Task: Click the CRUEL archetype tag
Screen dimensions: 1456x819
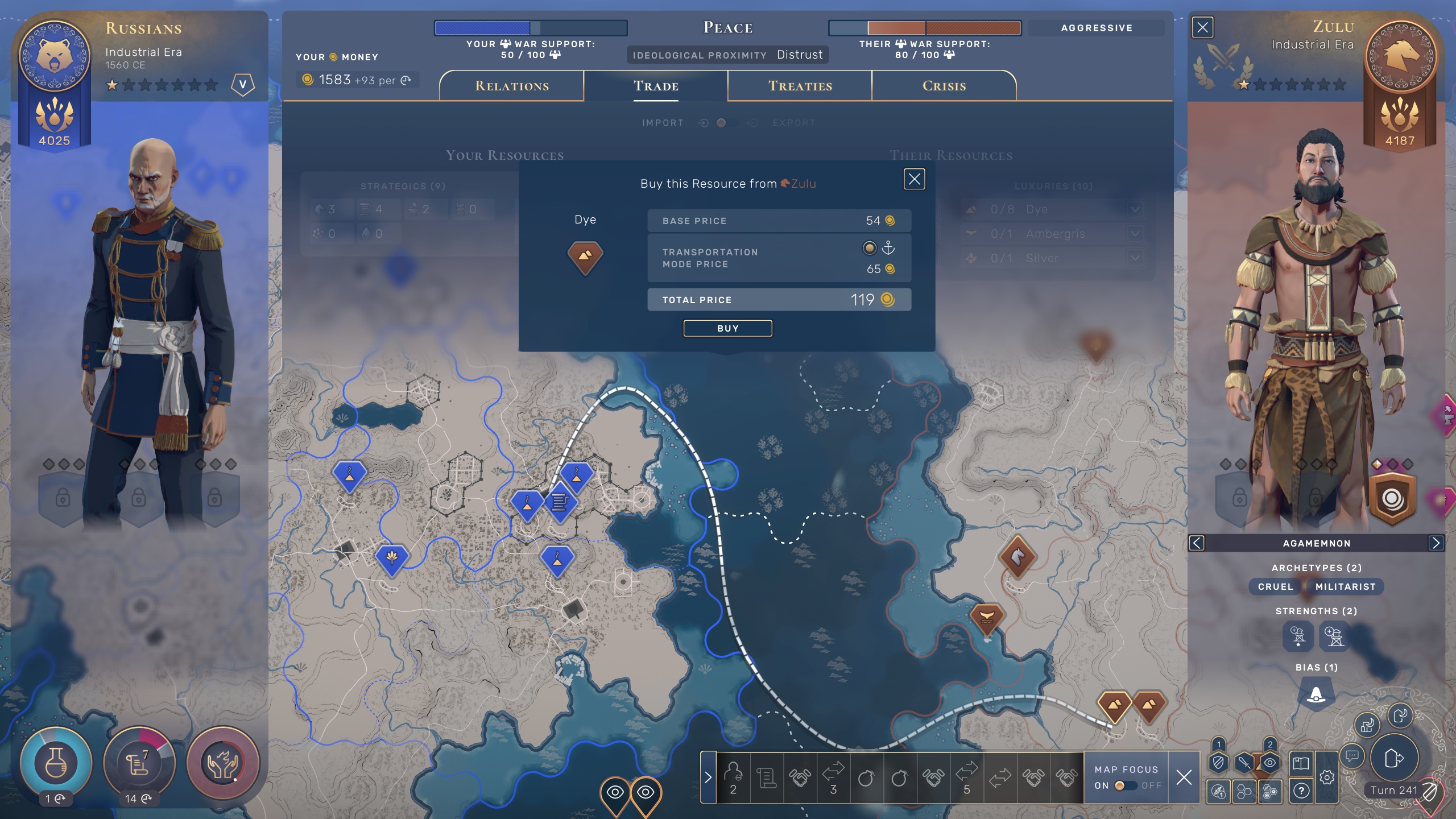Action: 1275,586
